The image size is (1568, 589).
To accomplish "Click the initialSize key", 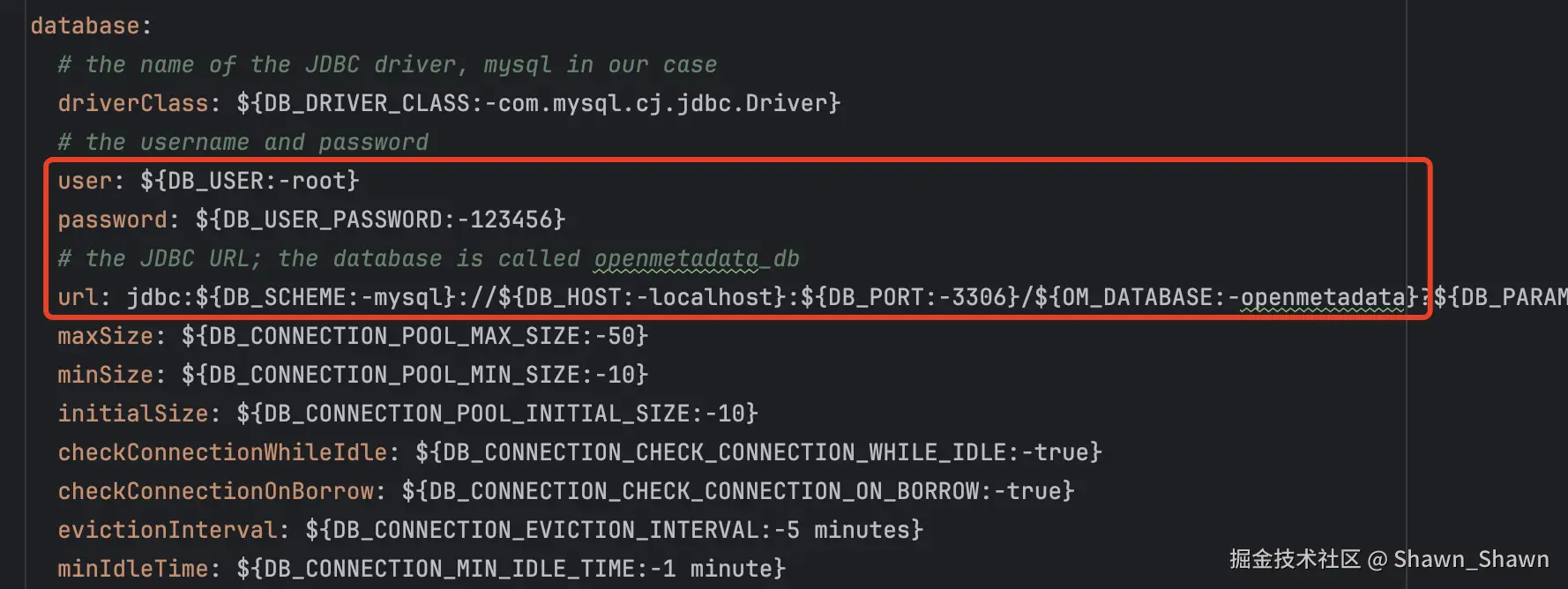I will 132,414.
